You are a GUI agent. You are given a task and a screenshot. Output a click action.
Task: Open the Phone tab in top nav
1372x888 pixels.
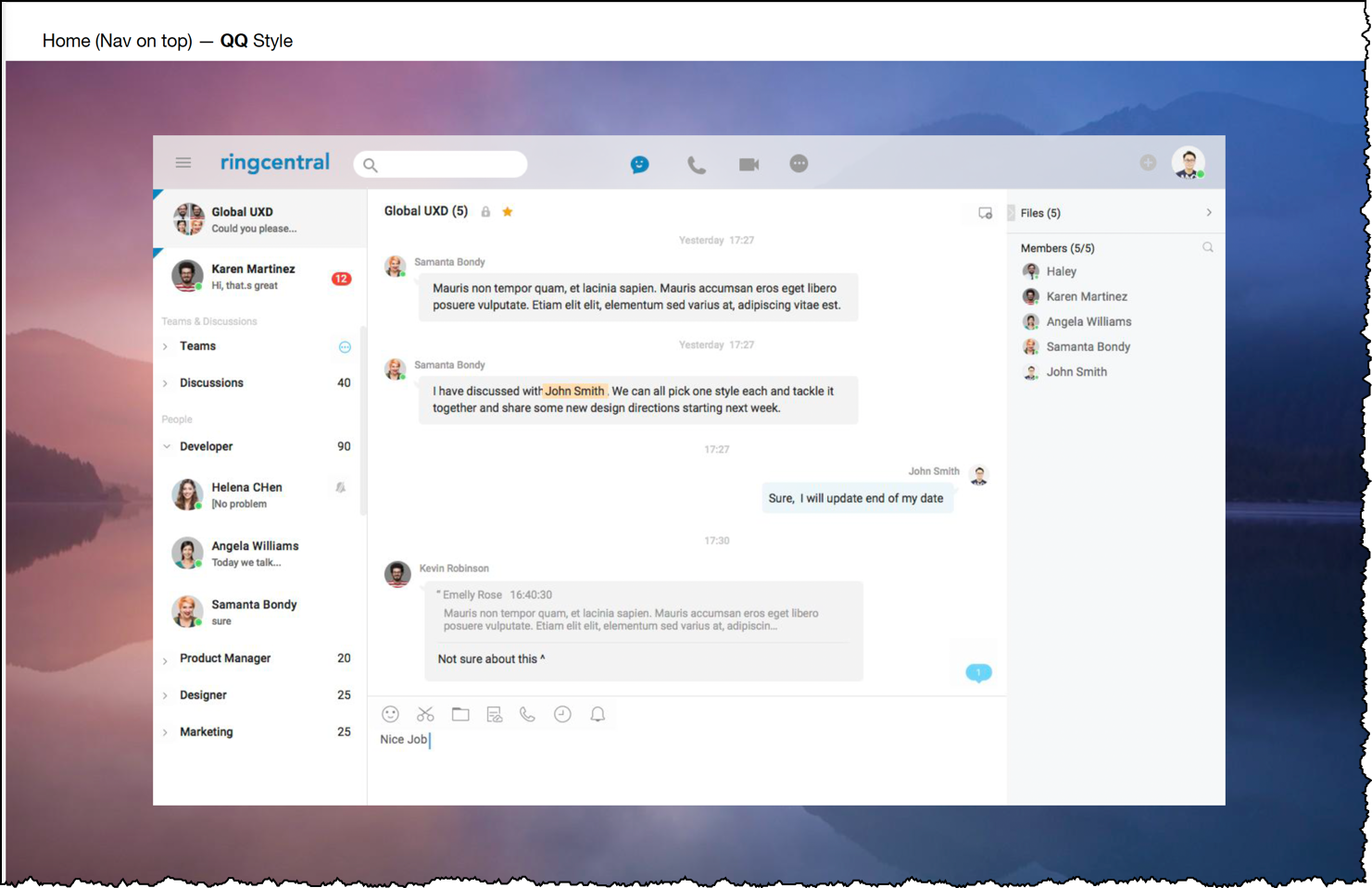tap(697, 165)
